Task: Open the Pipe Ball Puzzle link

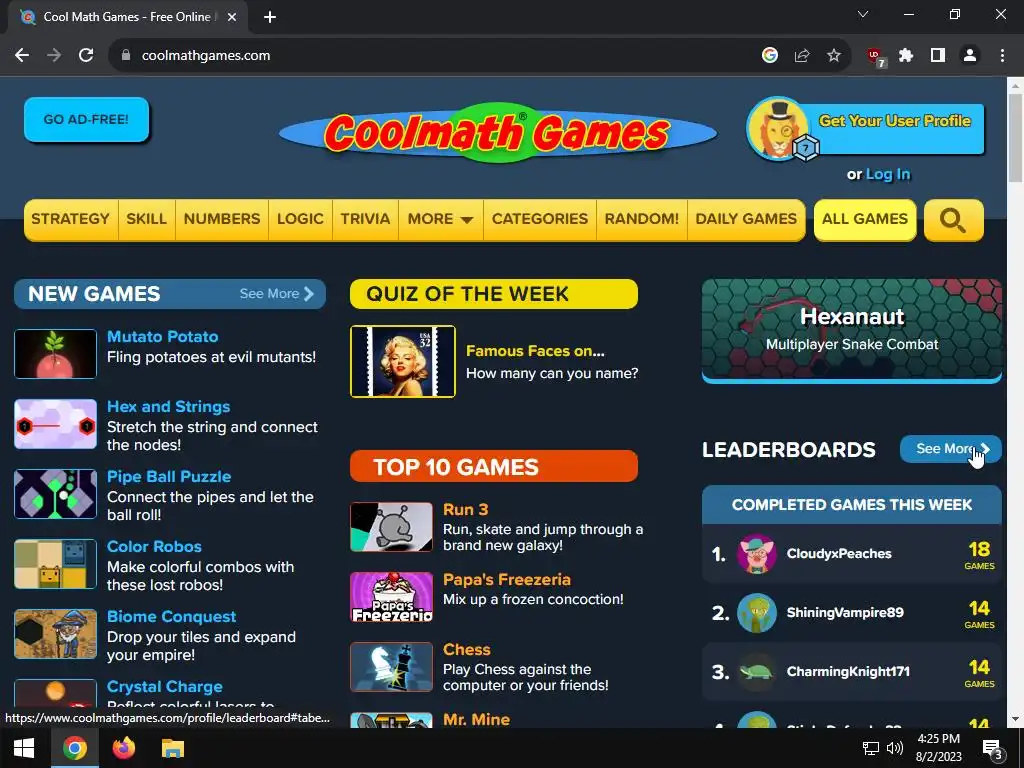Action: click(169, 477)
